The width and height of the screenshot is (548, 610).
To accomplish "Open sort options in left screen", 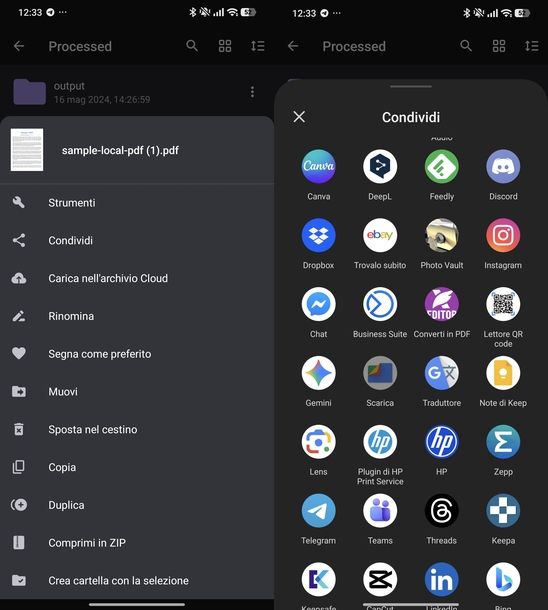I will 257,46.
